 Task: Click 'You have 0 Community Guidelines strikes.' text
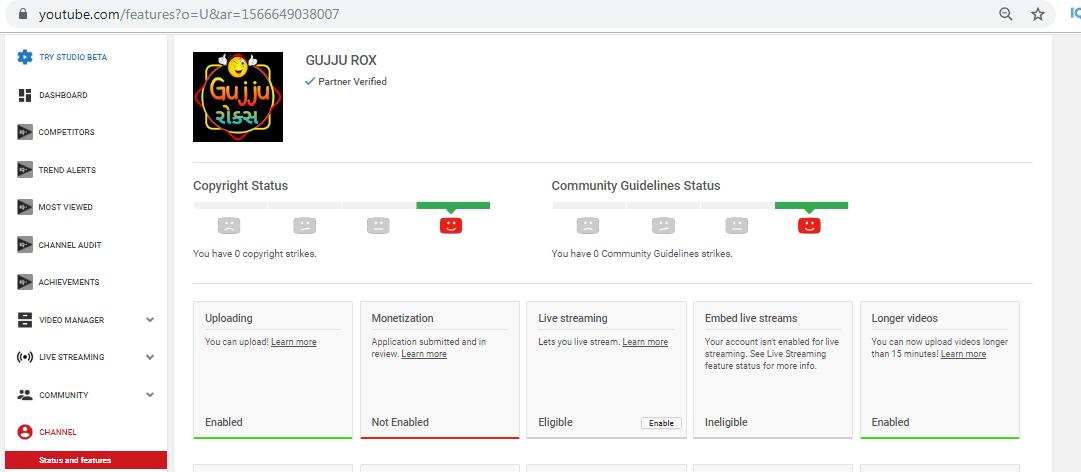[x=642, y=254]
